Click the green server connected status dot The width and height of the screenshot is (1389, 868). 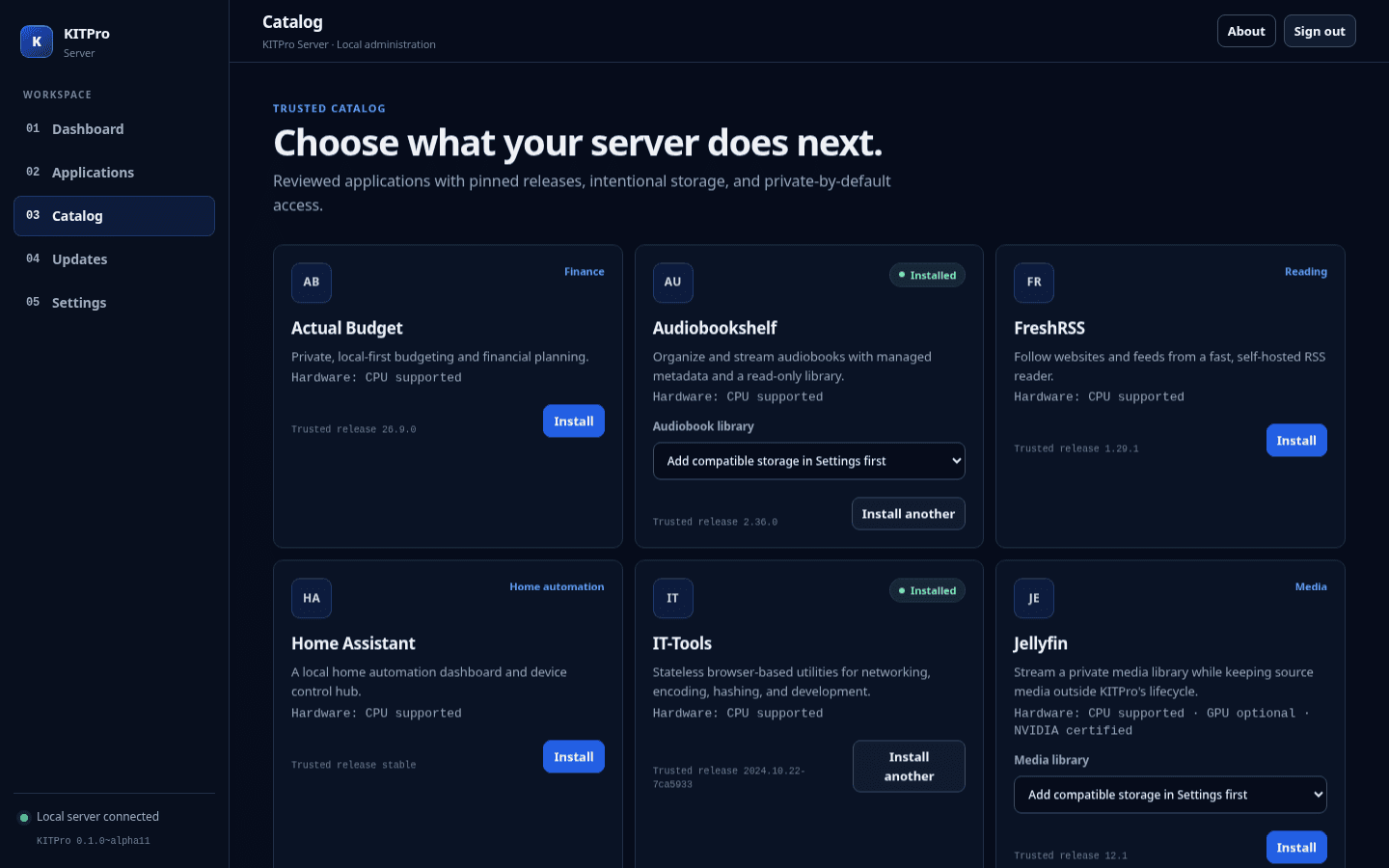click(x=24, y=818)
